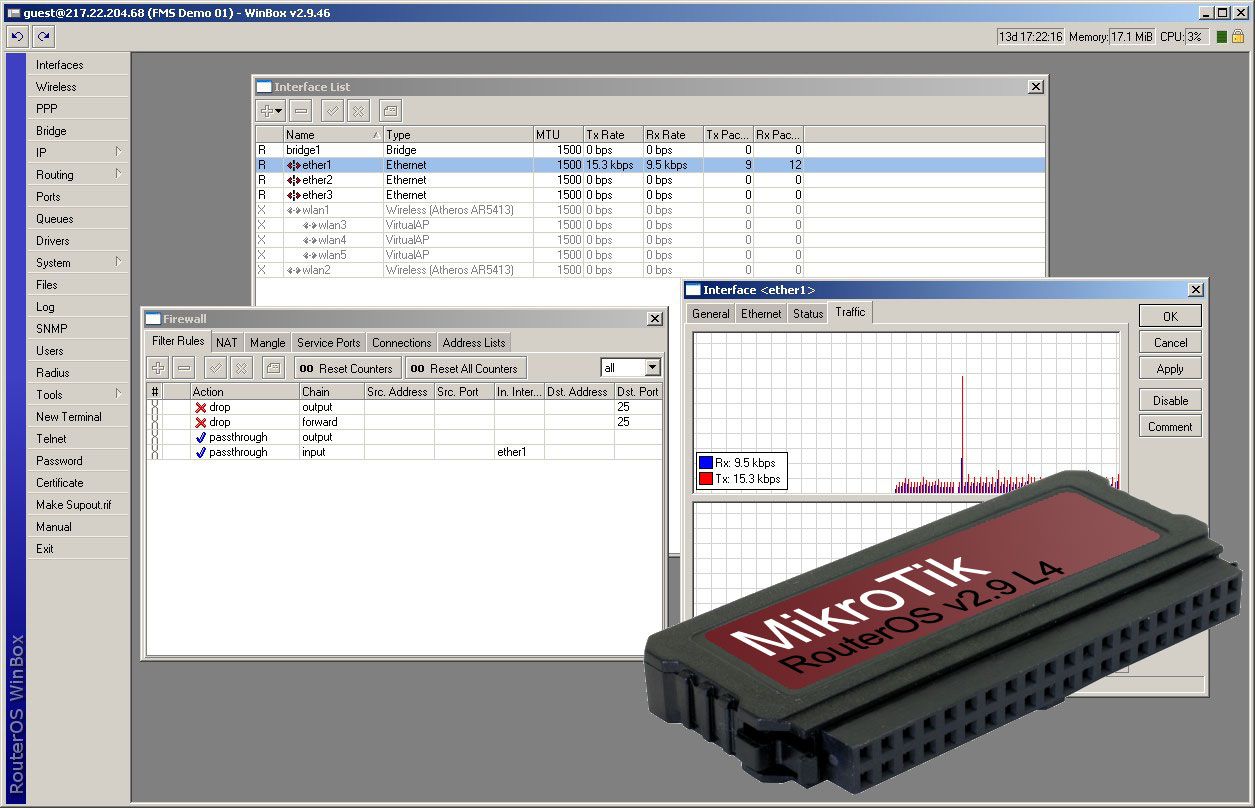Click the wlan1 wireless interface icon
The image size is (1255, 808).
pyautogui.click(x=293, y=210)
